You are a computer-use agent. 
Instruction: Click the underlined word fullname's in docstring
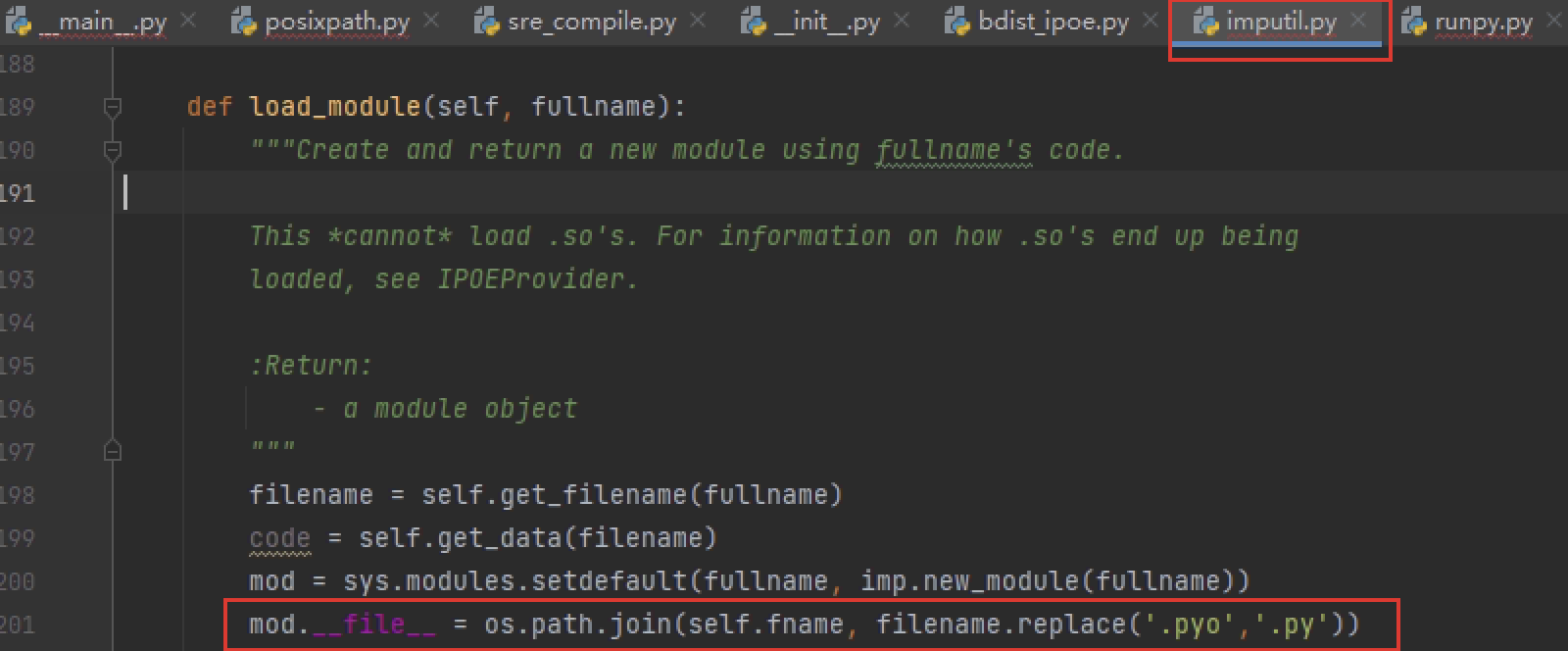click(x=953, y=150)
